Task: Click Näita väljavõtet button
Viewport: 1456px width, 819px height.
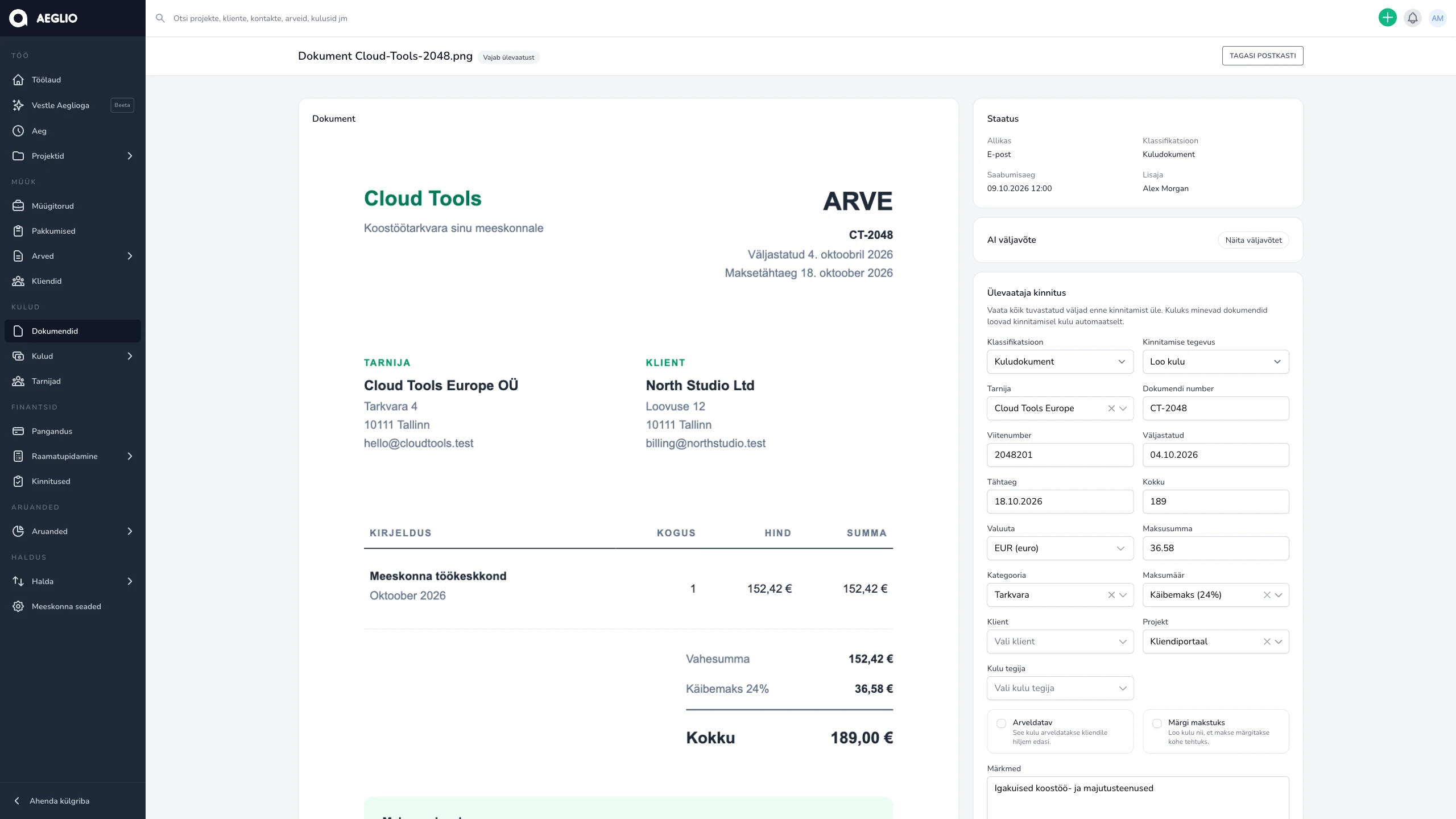Action: pyautogui.click(x=1254, y=240)
